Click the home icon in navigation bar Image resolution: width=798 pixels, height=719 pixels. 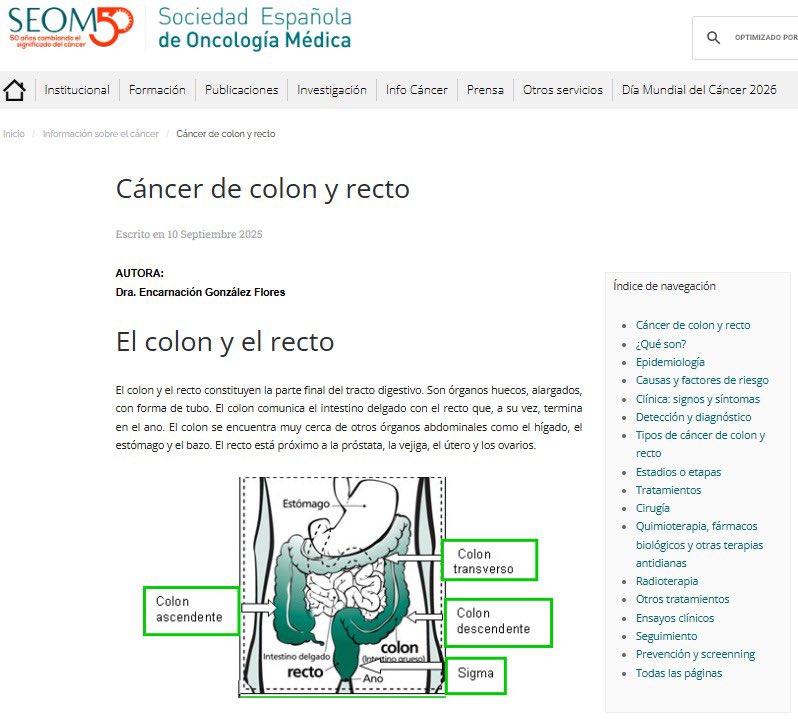[14, 90]
